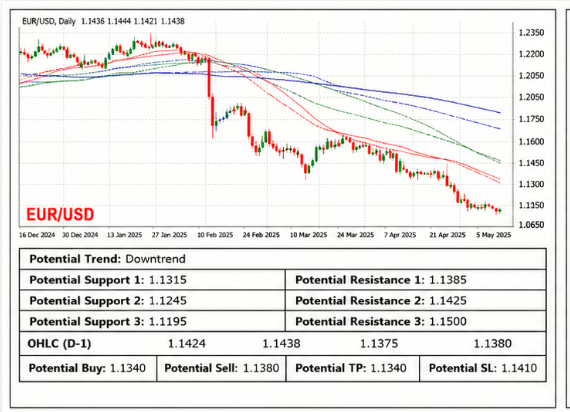Click the "OHLC (D-1)" row label
Screen dimensions: 570x412
(x=59, y=344)
